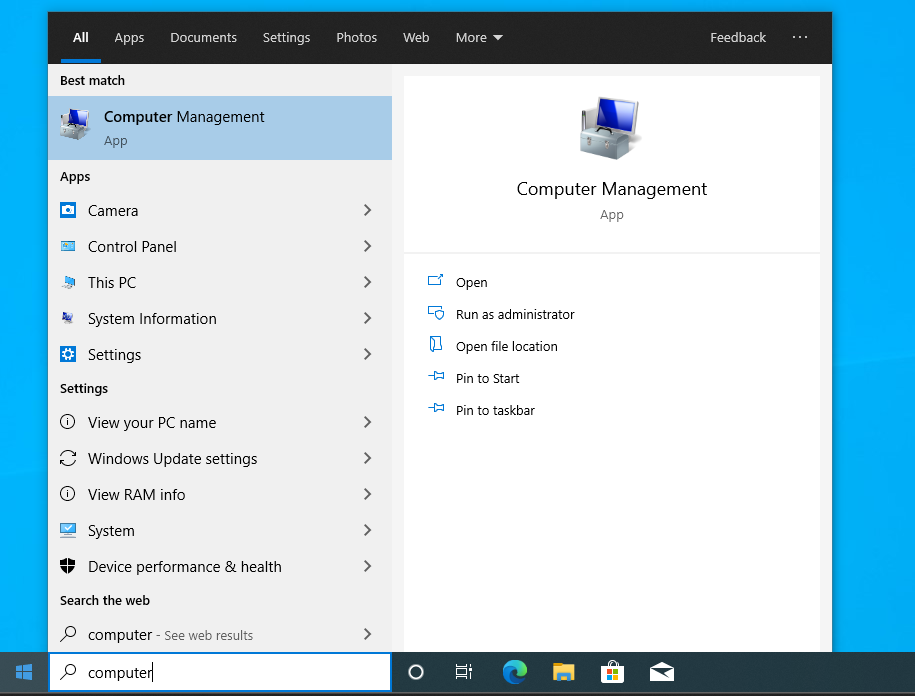Select the Control Panel search result
Viewport: 915px width, 696px height.
click(x=220, y=246)
